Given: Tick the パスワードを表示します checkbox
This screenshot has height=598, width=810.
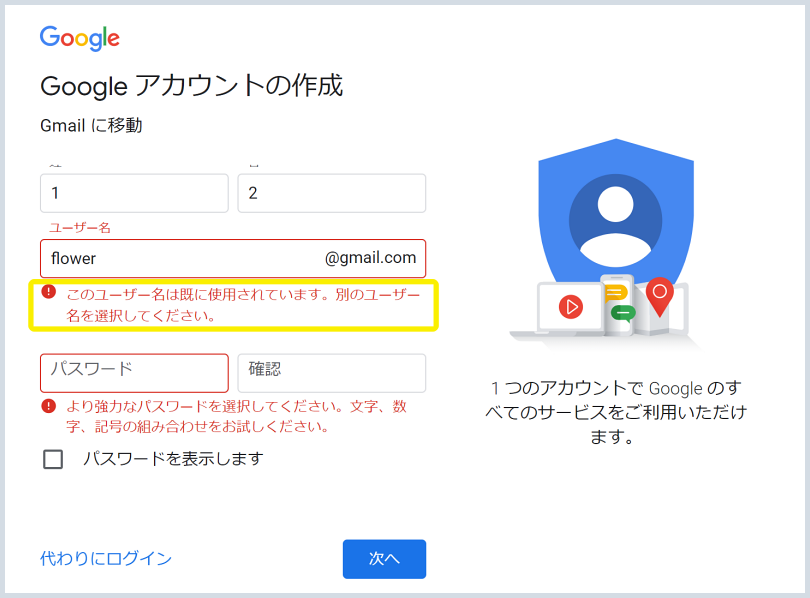Looking at the screenshot, I should coord(53,459).
